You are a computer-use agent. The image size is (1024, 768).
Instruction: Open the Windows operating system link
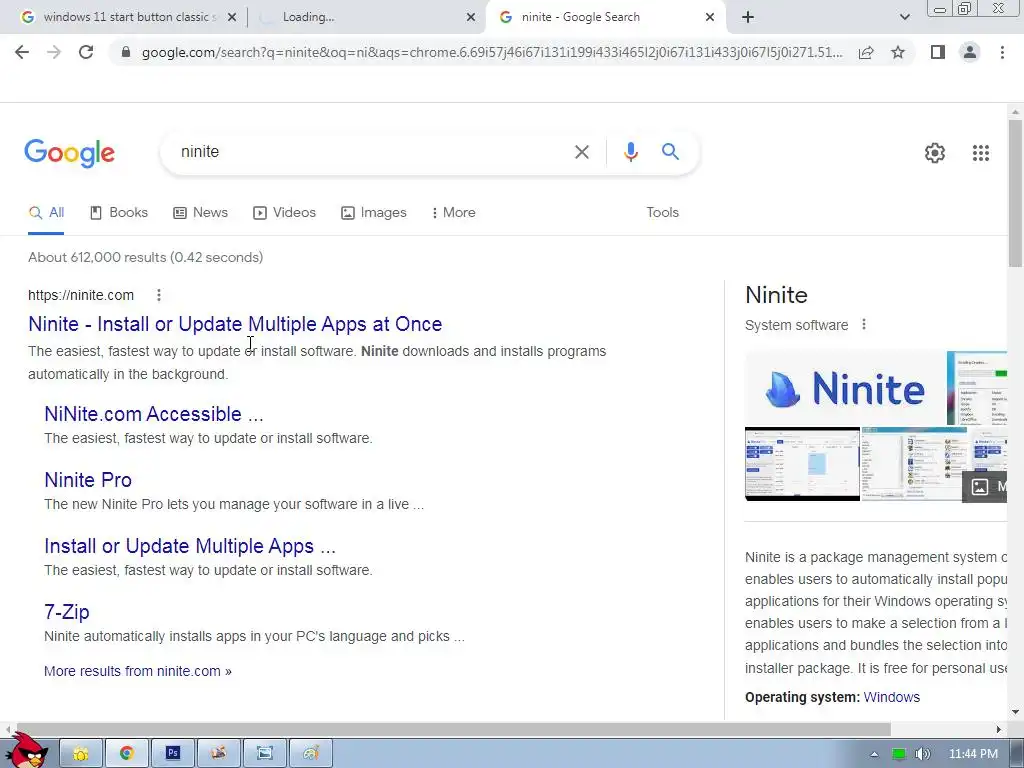(x=891, y=697)
